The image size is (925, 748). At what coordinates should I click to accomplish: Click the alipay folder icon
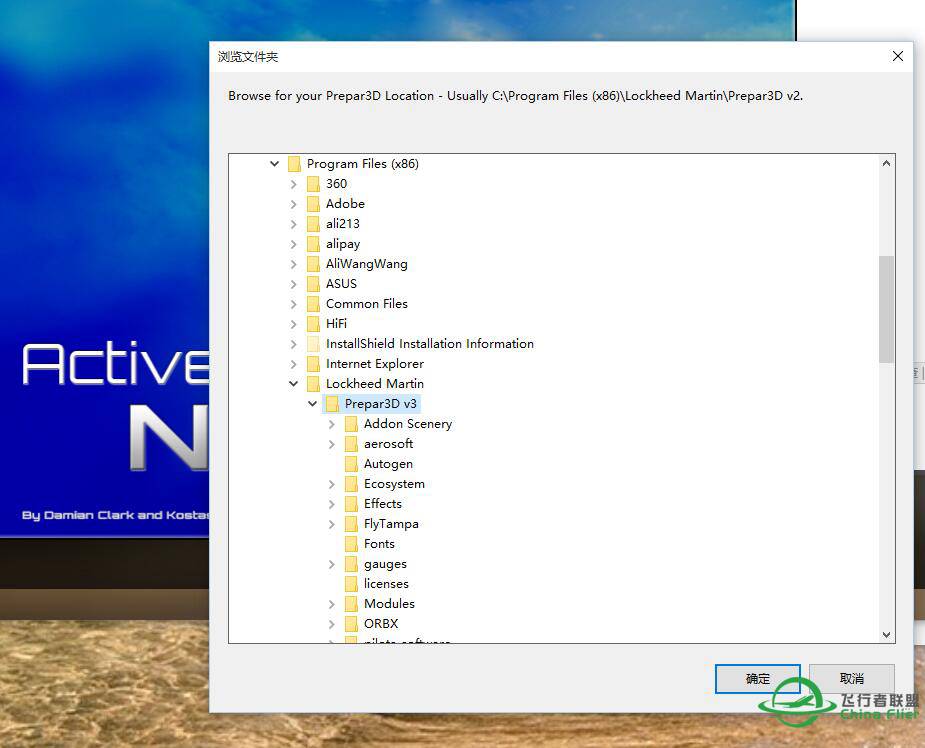point(313,244)
